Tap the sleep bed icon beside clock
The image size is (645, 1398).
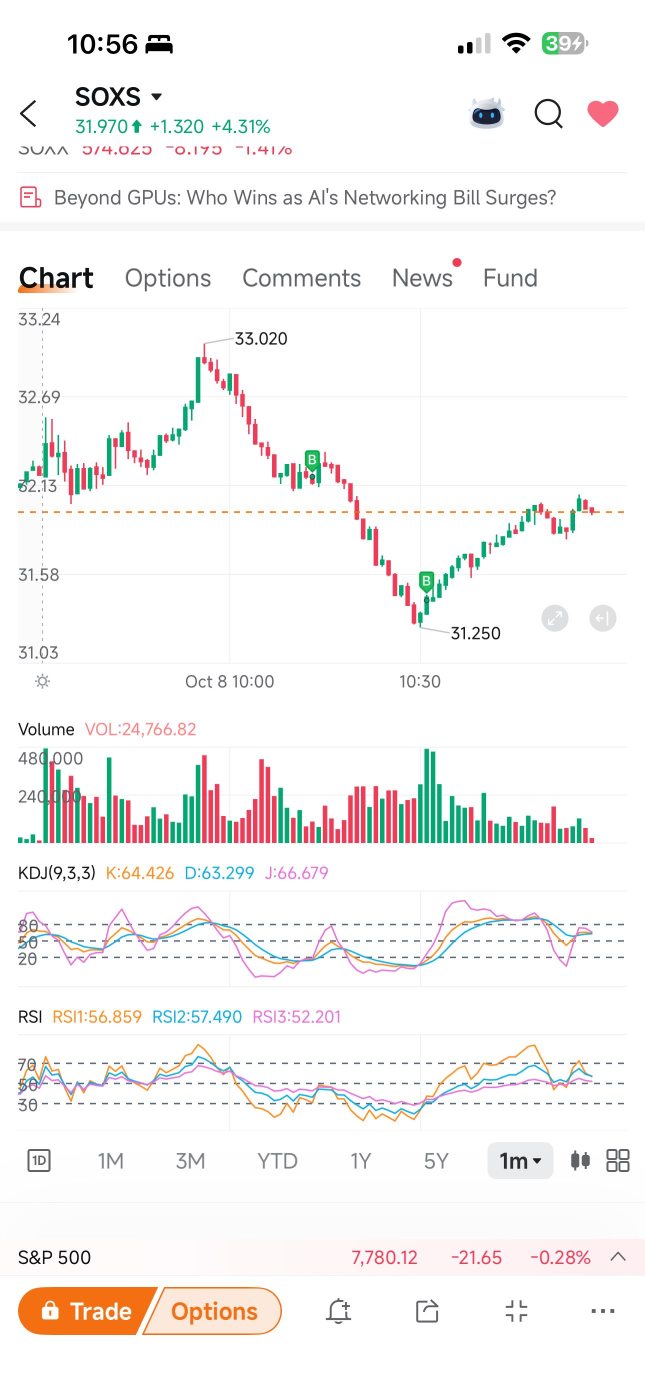click(x=159, y=44)
